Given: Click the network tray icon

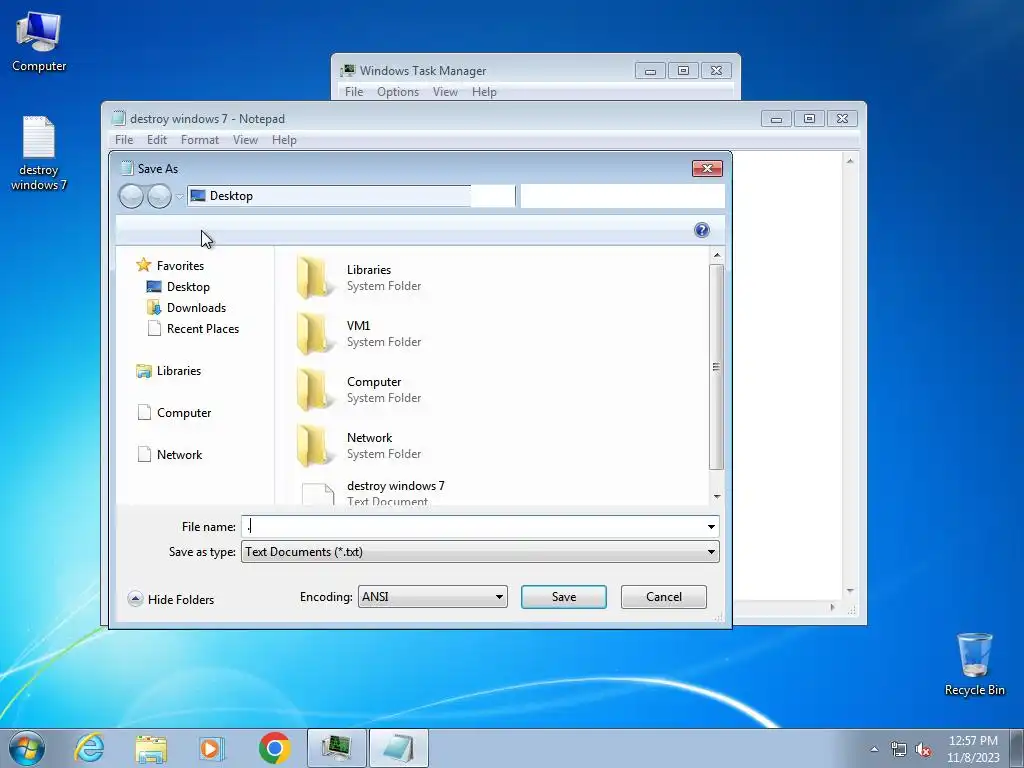Looking at the screenshot, I should (x=899, y=749).
